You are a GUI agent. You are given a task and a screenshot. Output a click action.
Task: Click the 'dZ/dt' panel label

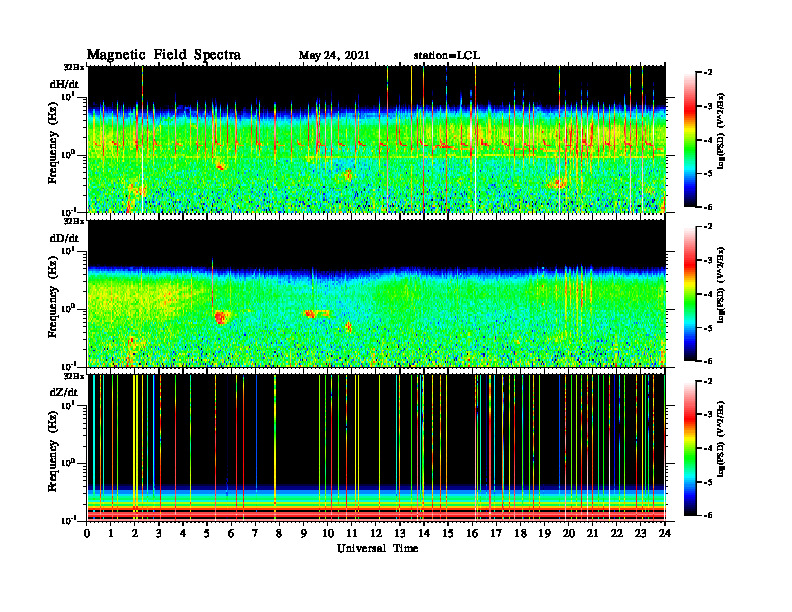[64, 392]
